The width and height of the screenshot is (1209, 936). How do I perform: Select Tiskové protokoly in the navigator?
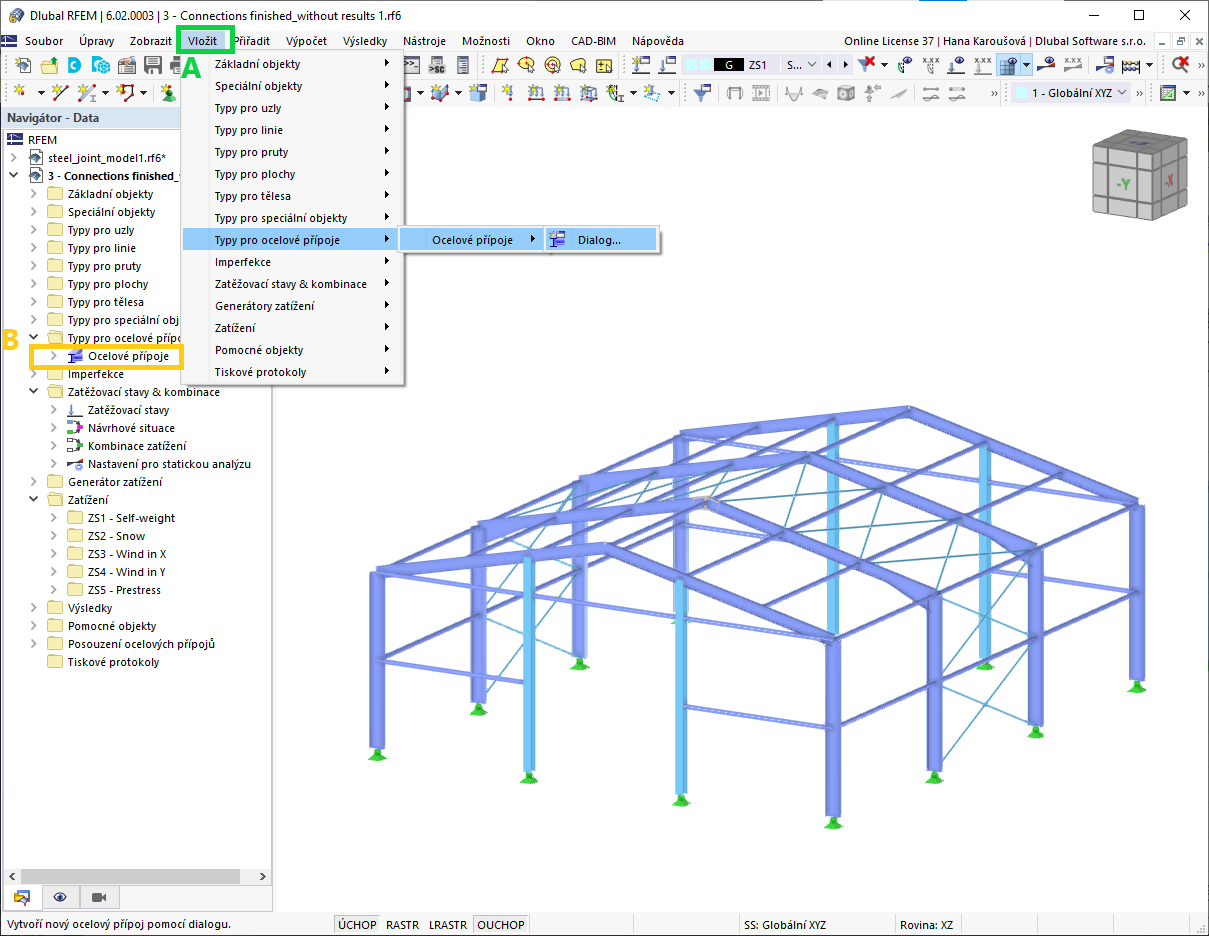tap(113, 662)
